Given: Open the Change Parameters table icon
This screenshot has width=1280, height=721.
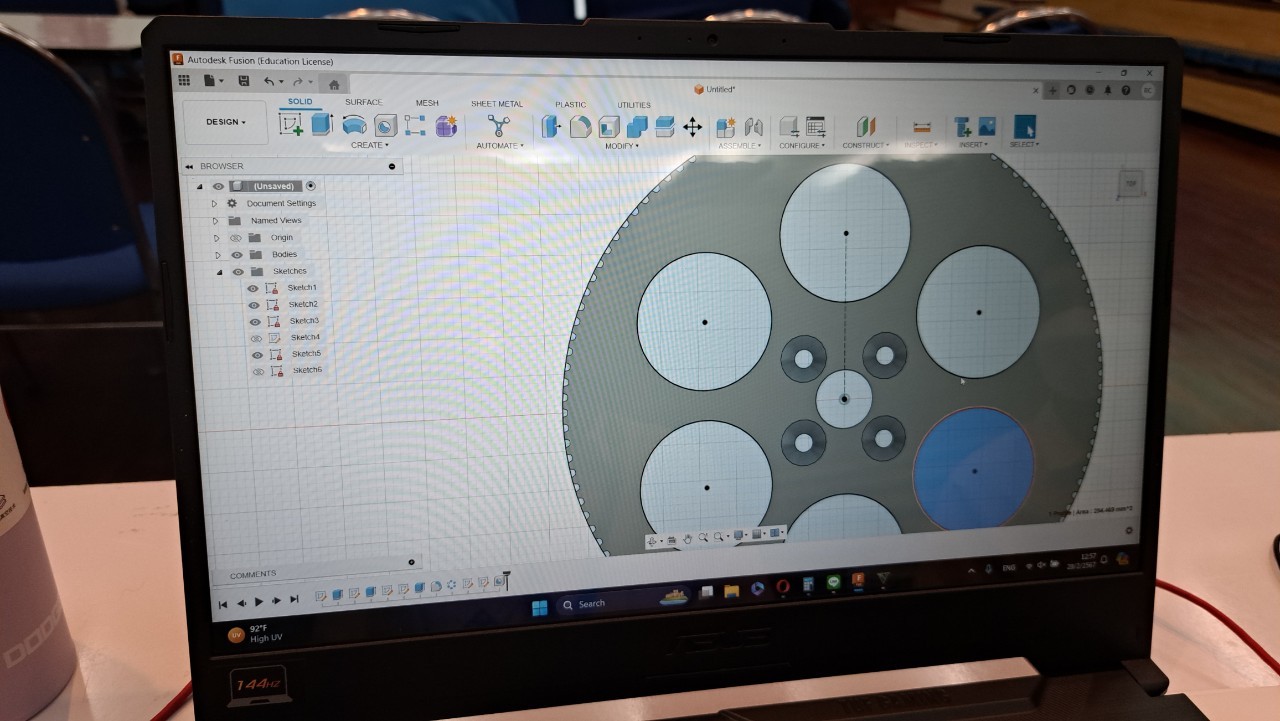Looking at the screenshot, I should click(x=816, y=127).
